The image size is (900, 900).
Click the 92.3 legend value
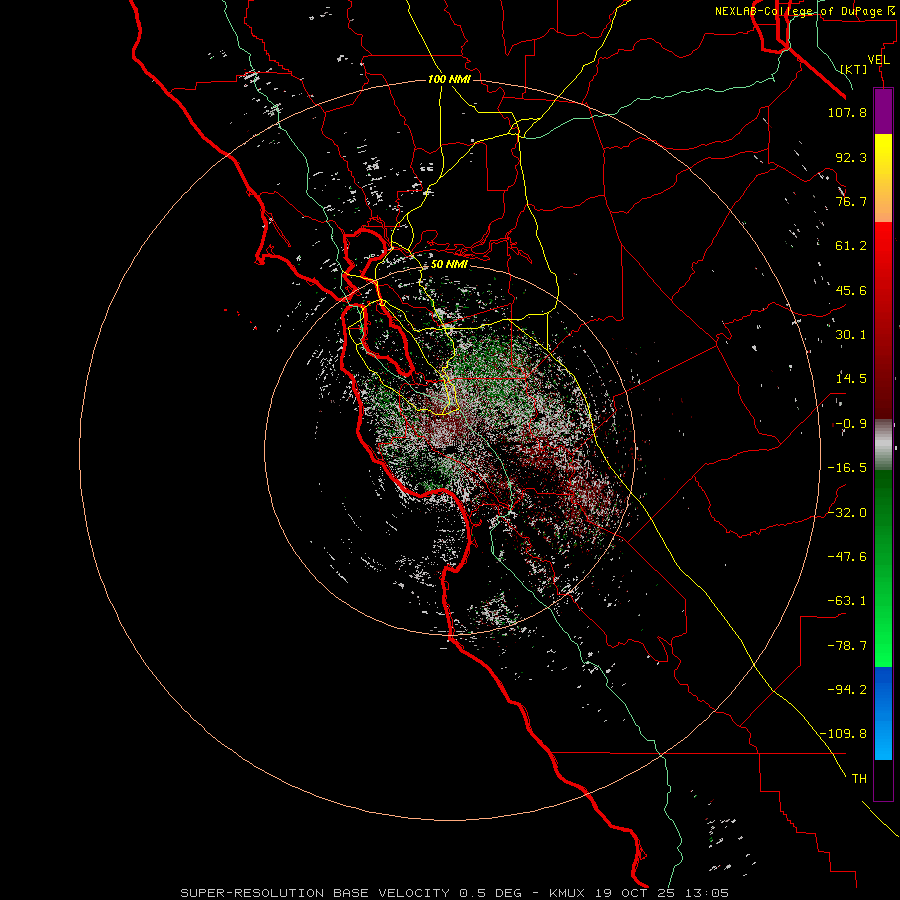pyautogui.click(x=851, y=157)
